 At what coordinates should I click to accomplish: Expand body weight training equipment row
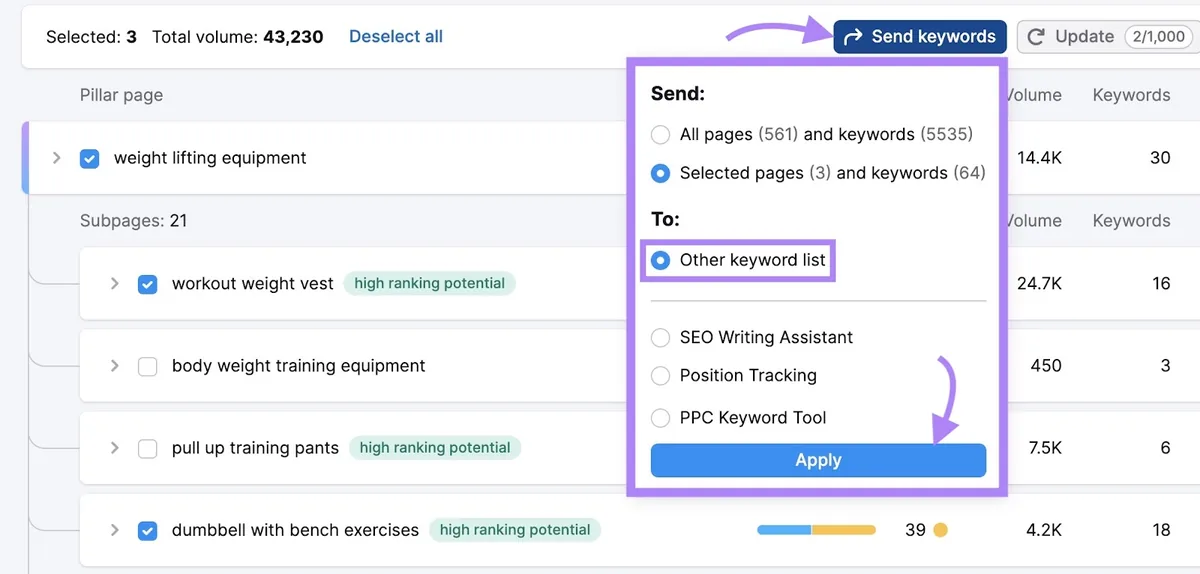115,366
